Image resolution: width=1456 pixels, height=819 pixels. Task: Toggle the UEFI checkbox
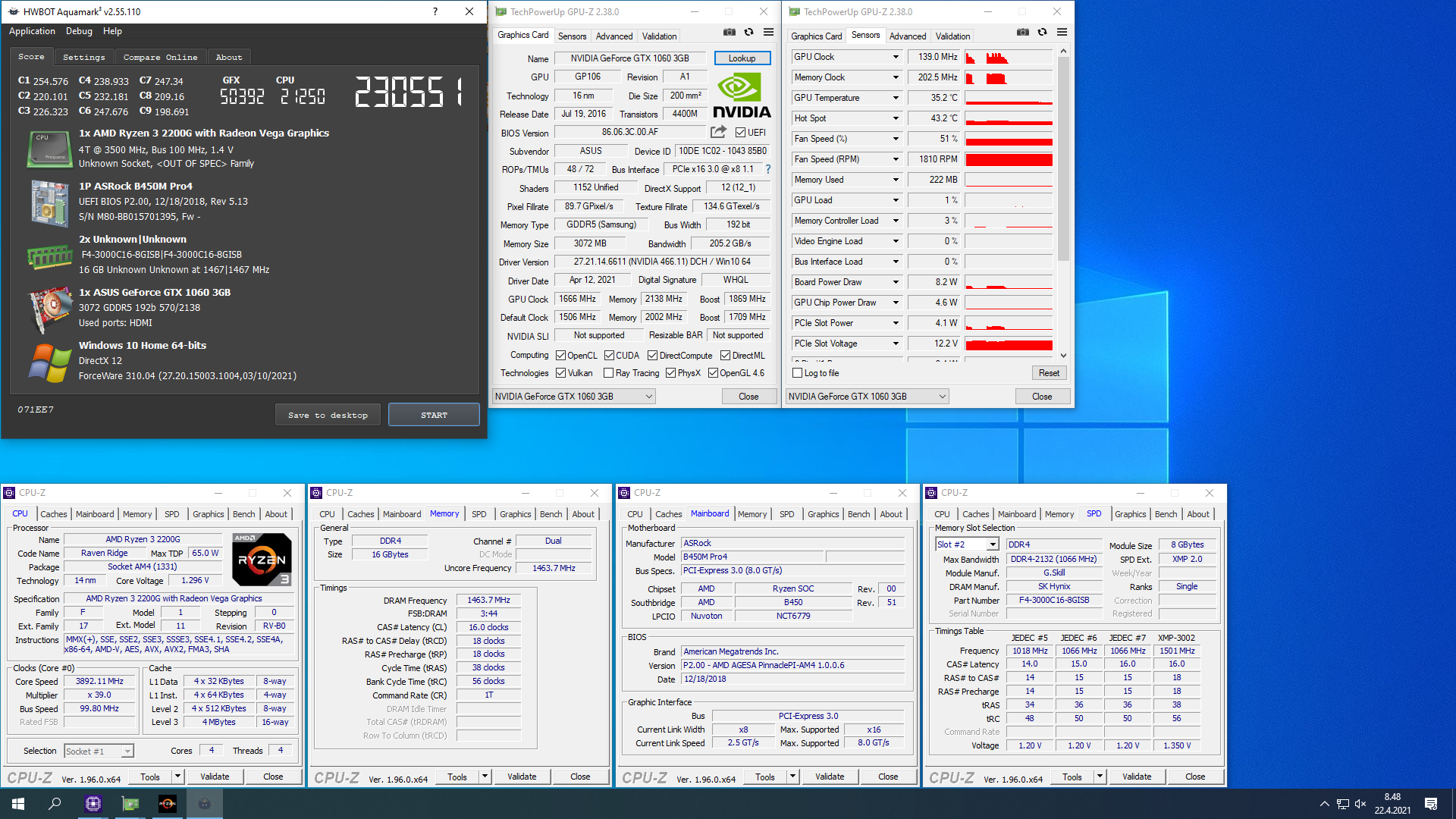point(740,133)
